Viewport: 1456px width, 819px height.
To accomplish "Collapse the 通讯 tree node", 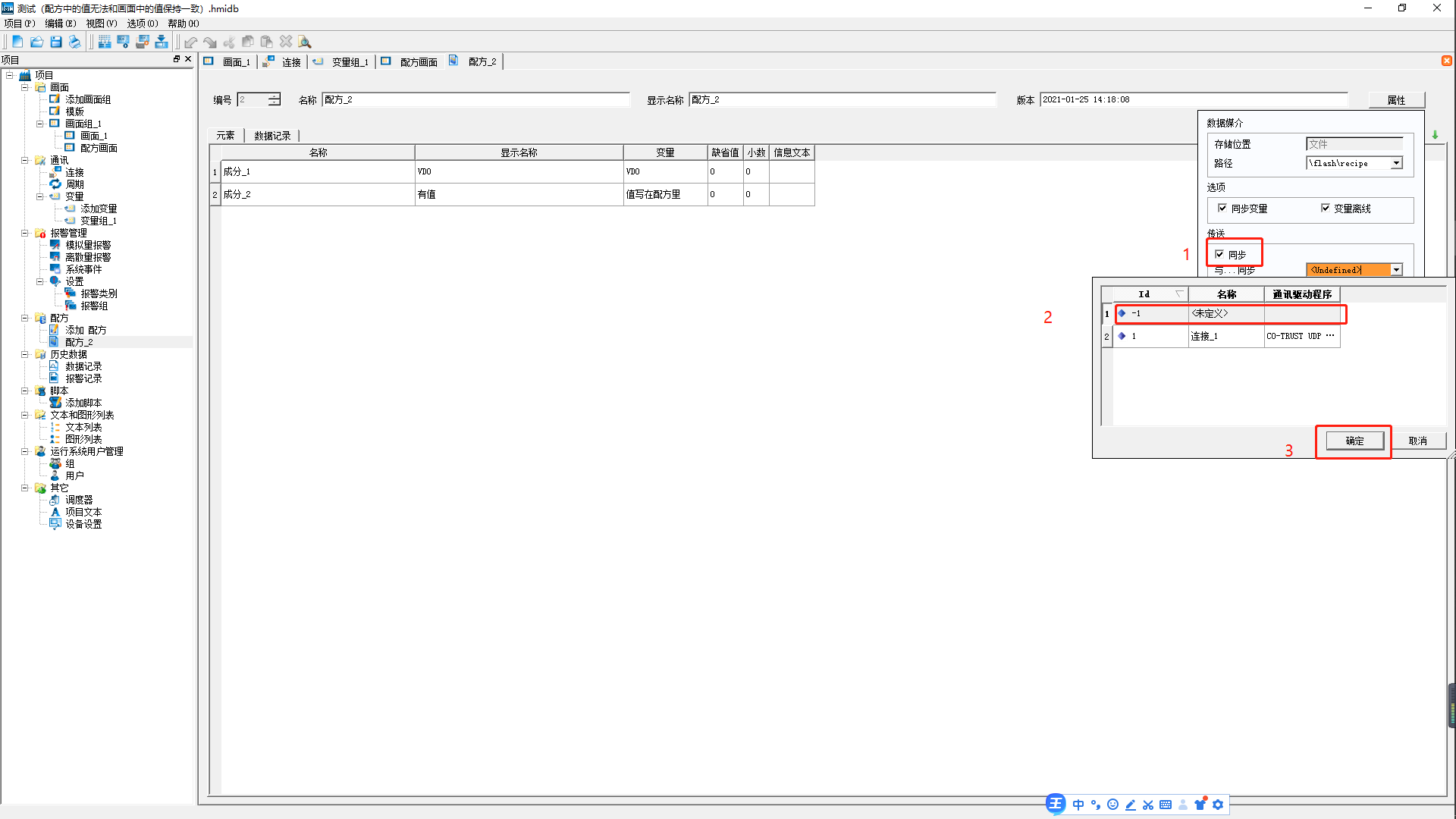I will tap(25, 160).
